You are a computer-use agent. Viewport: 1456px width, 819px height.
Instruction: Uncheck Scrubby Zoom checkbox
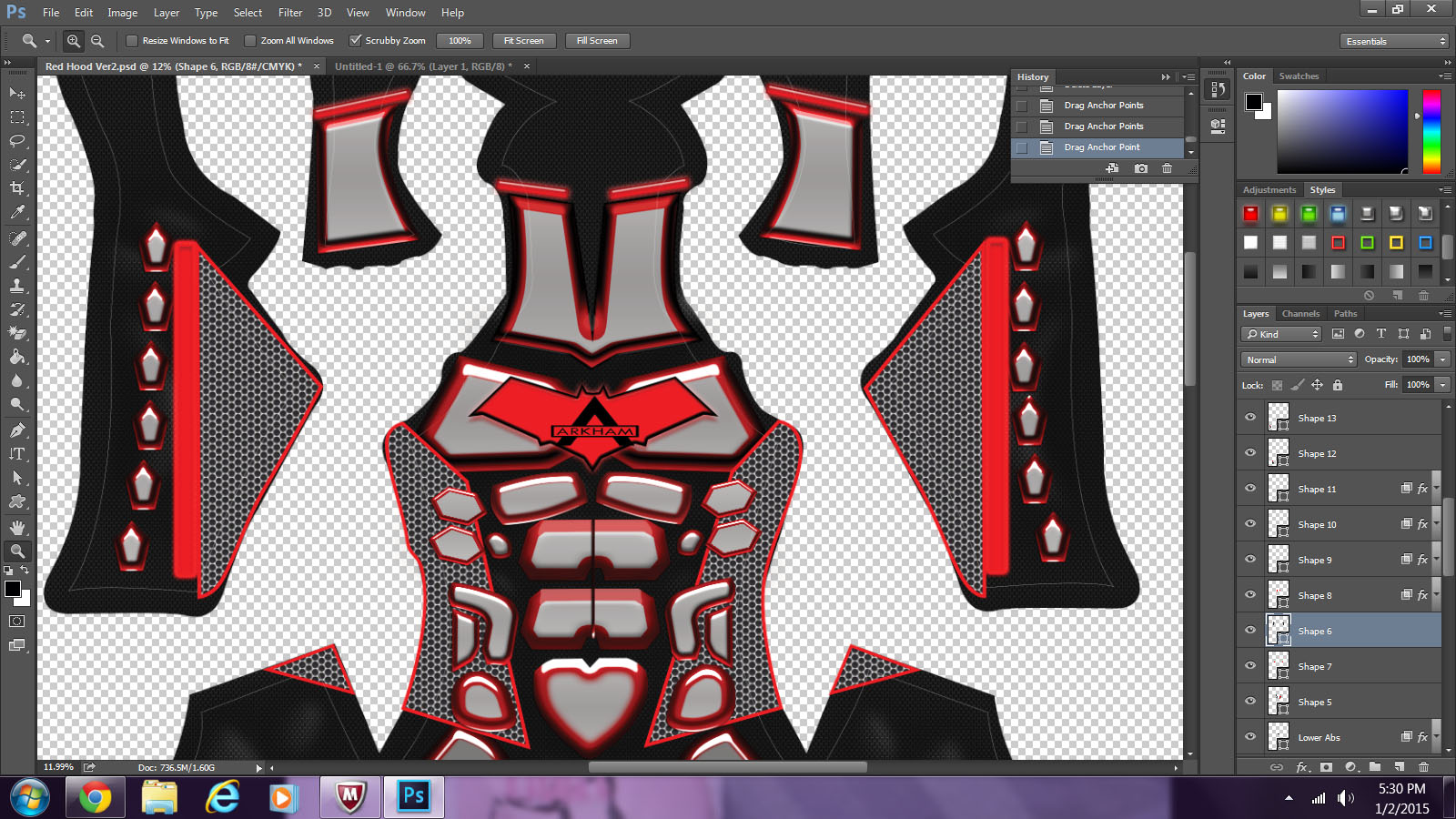click(x=356, y=41)
